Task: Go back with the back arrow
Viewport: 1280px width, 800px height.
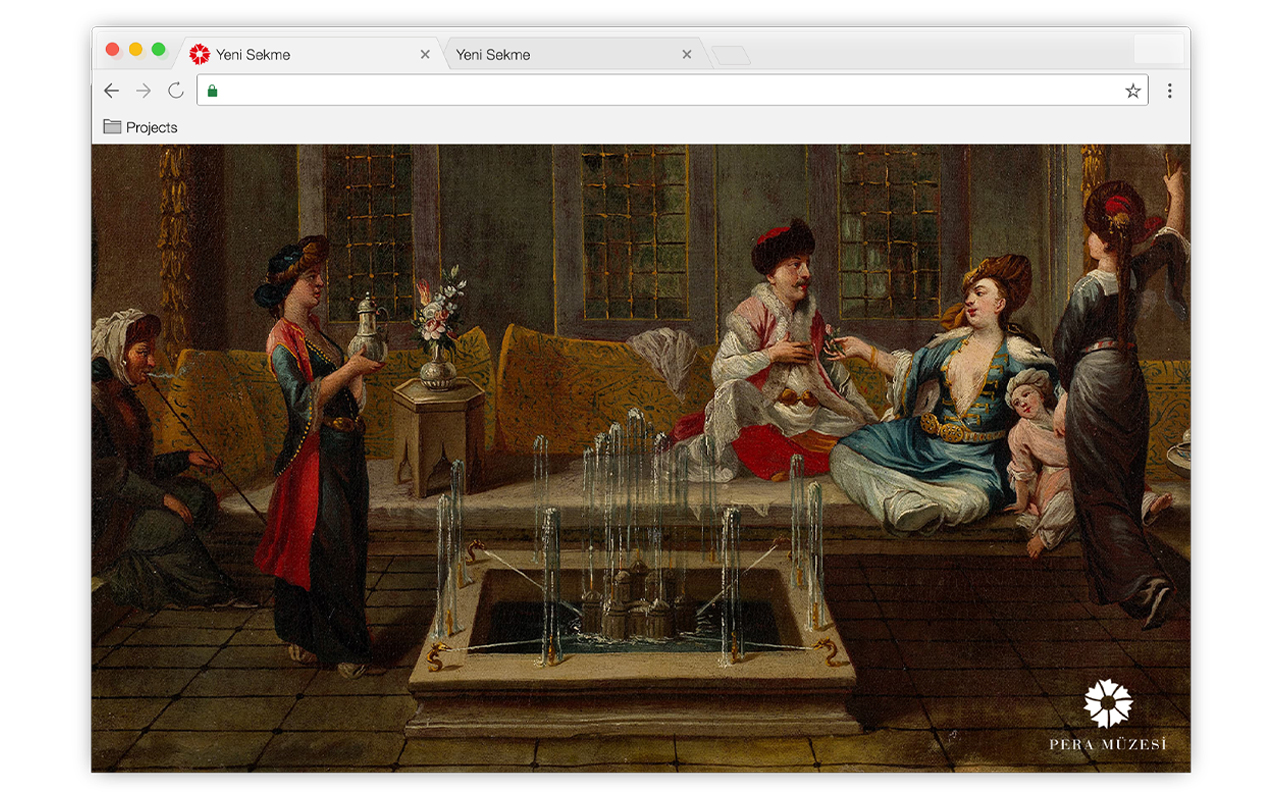Action: (x=111, y=91)
